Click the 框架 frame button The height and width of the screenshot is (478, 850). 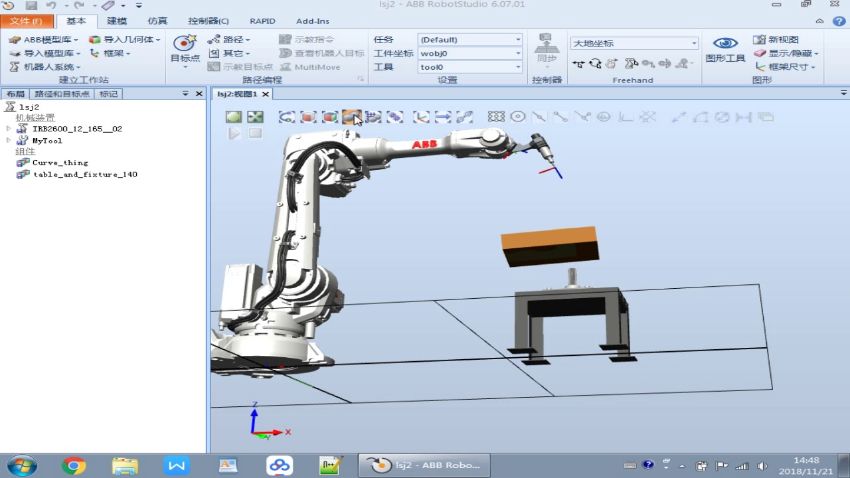pos(110,53)
